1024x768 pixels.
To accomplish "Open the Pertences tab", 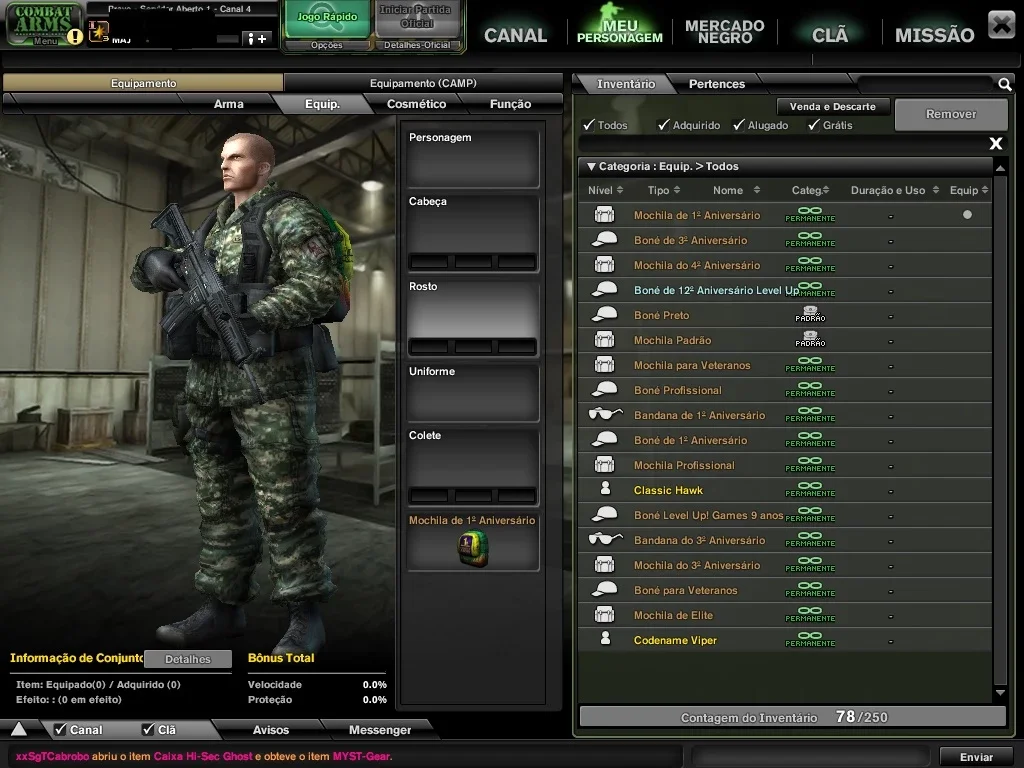I will tap(716, 84).
